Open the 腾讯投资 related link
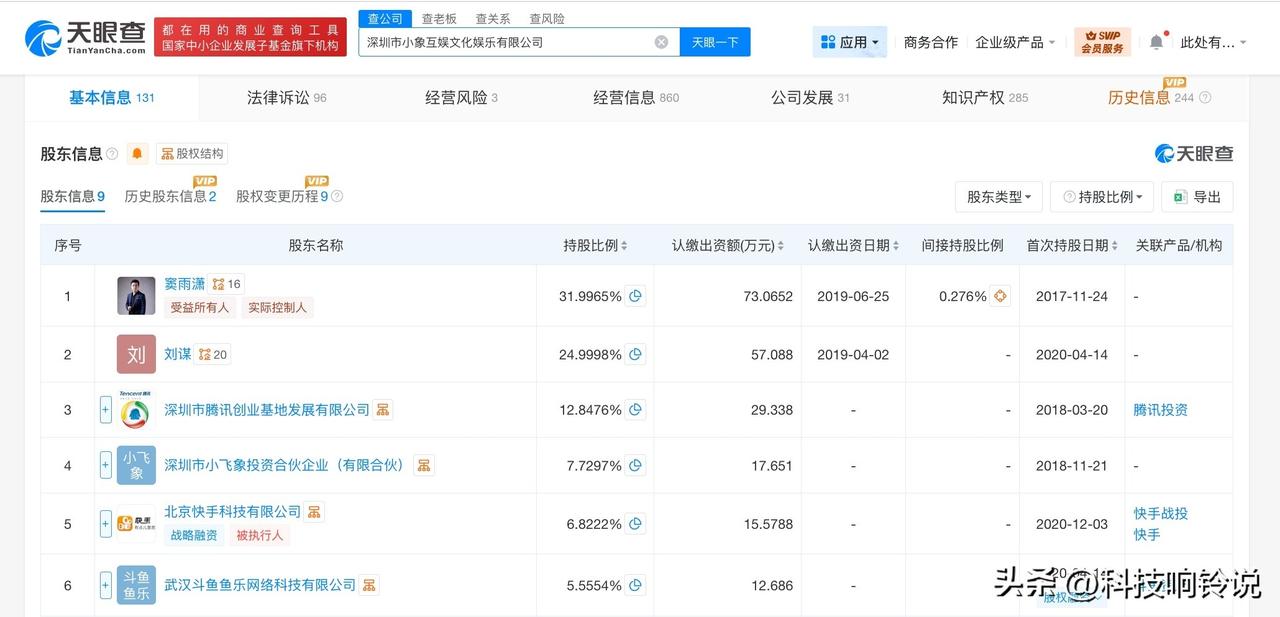The width and height of the screenshot is (1280, 617). click(x=1160, y=410)
